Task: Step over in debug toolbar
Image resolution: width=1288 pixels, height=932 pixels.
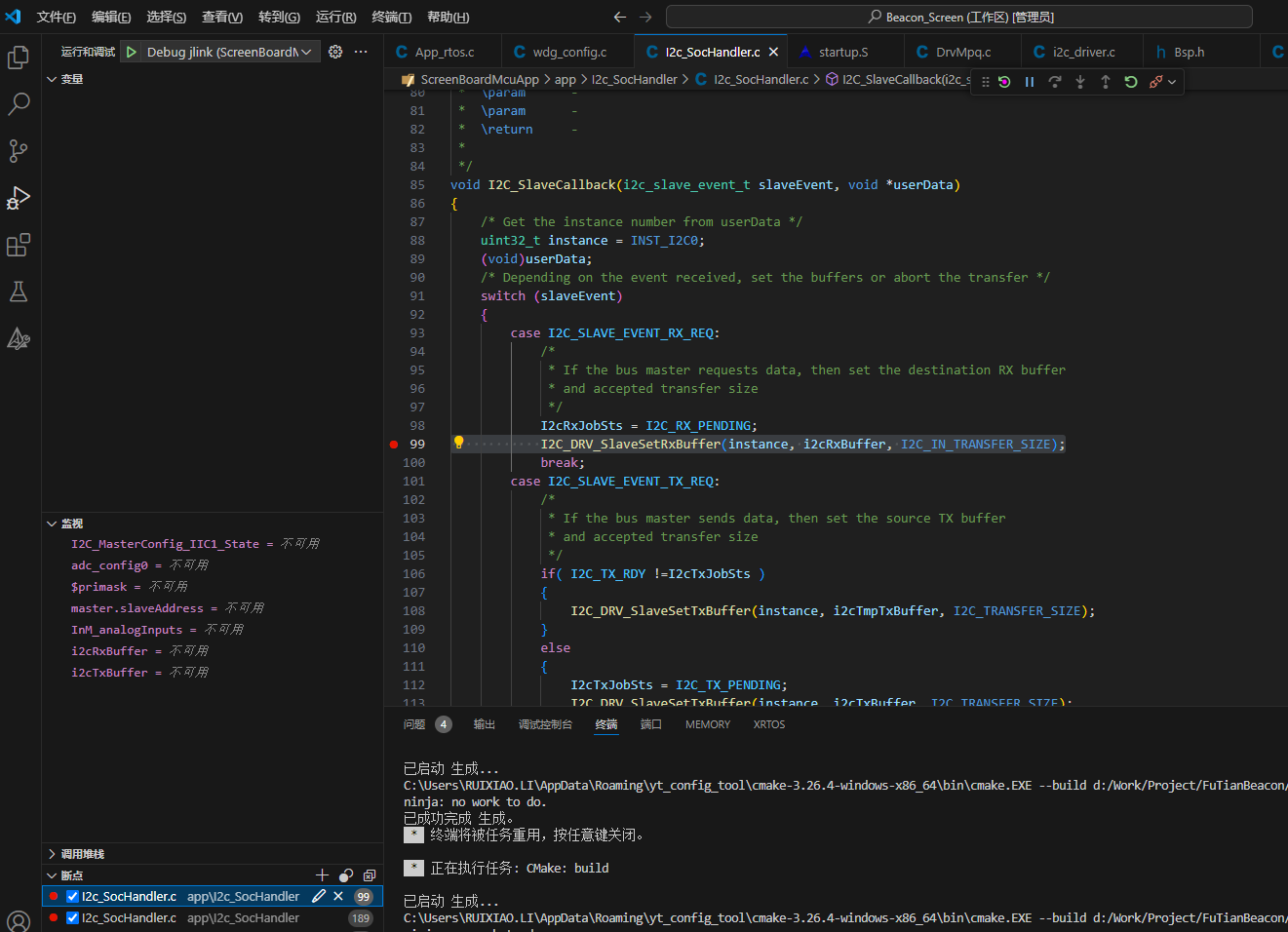Action: (x=1055, y=82)
